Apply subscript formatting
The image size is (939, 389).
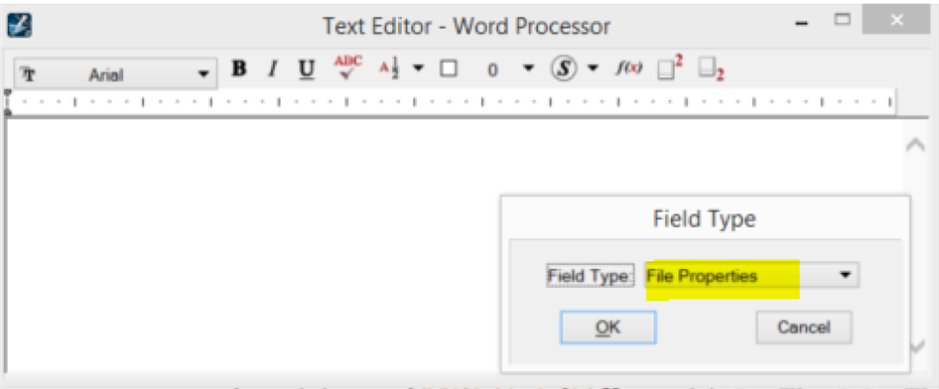click(711, 69)
